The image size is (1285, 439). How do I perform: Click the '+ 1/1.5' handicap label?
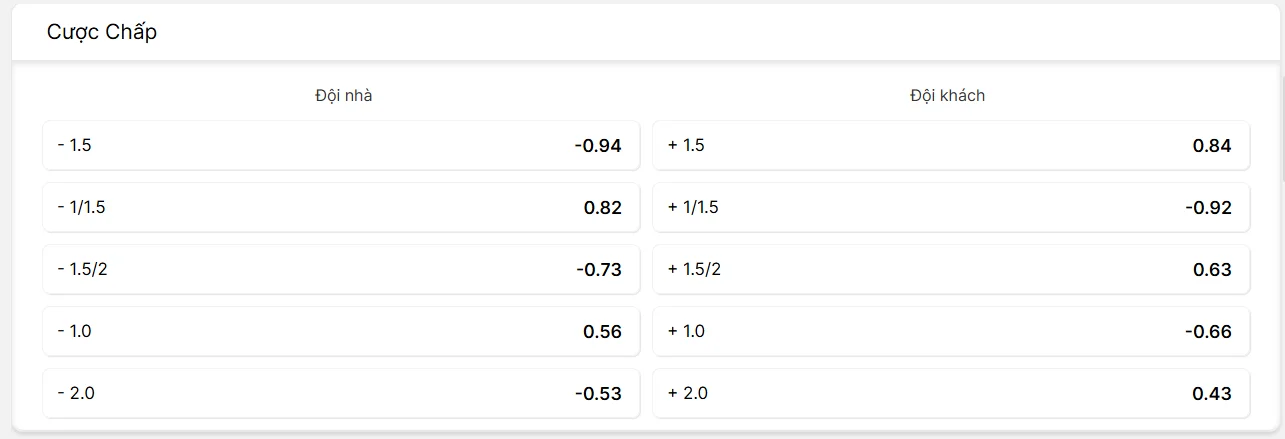pos(692,207)
